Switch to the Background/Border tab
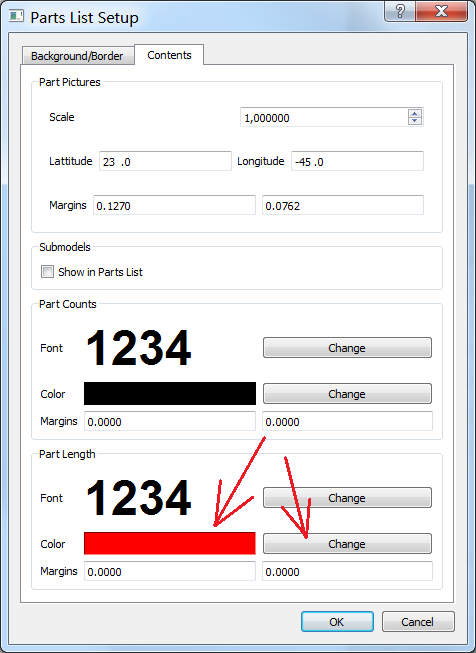This screenshot has width=476, height=653. coord(77,56)
